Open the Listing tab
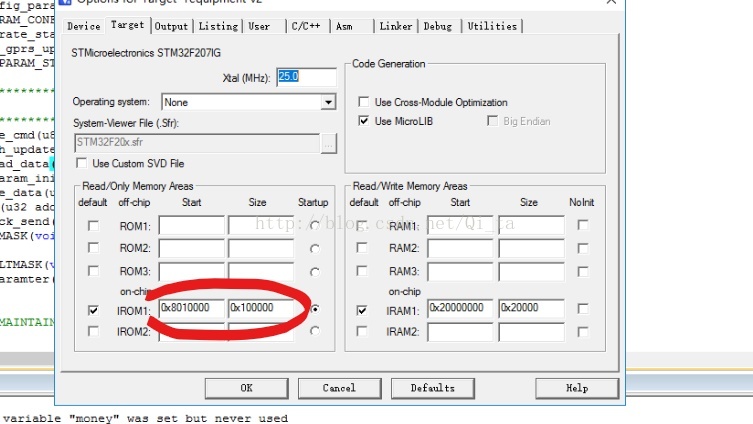 point(218,26)
